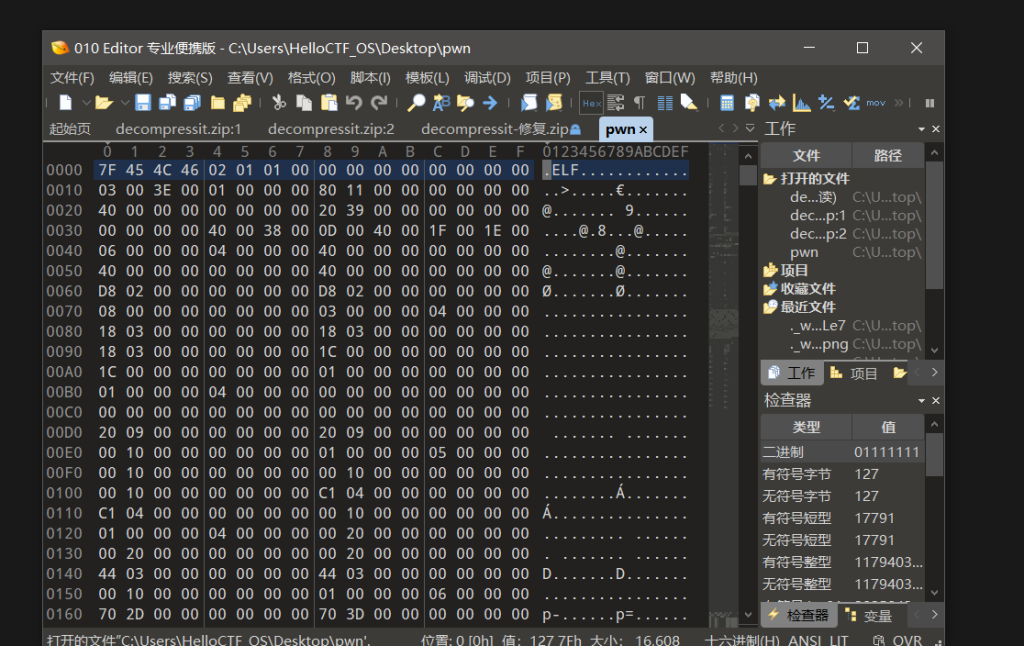Open Replace with the AB icon

click(x=441, y=103)
